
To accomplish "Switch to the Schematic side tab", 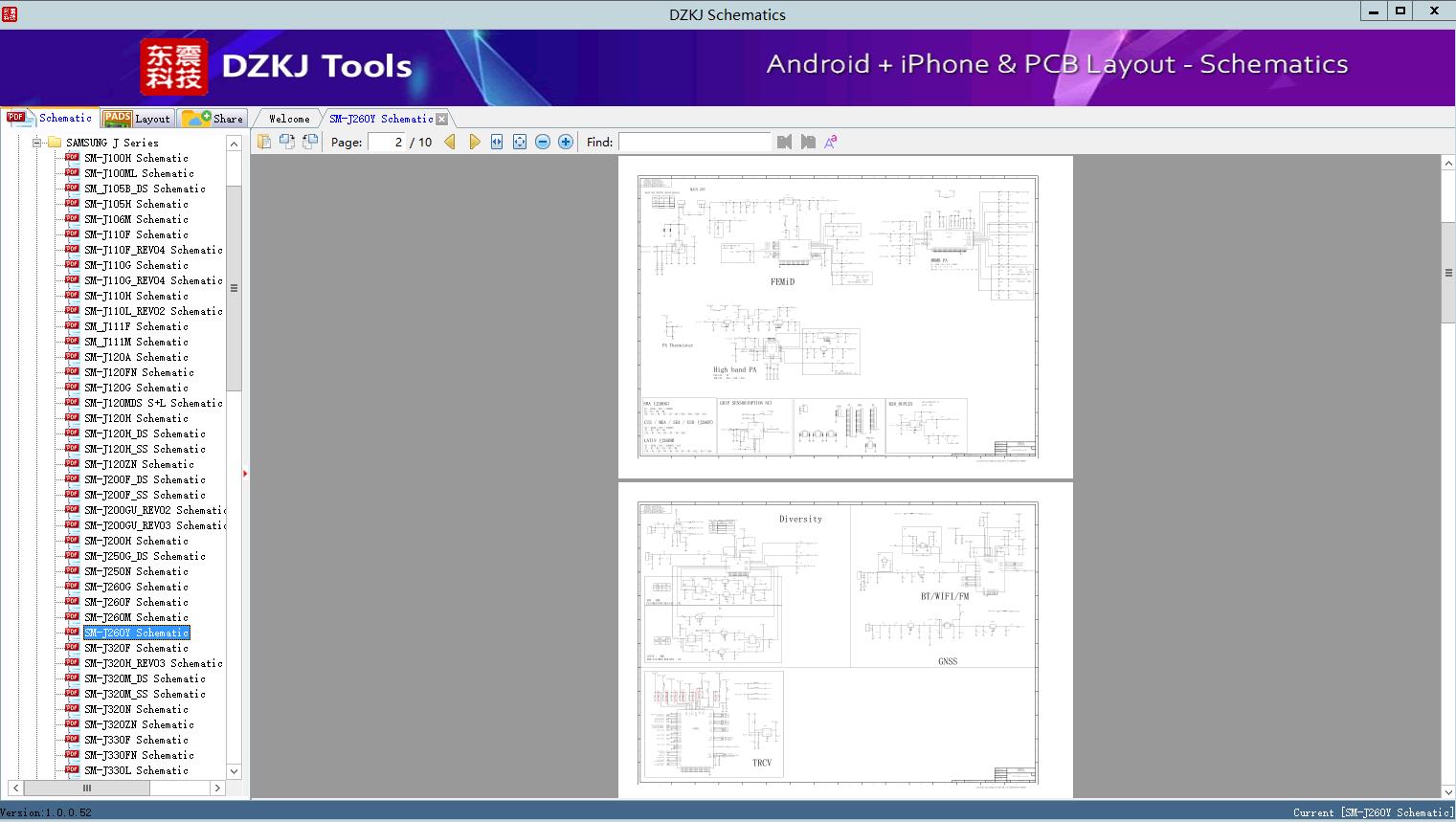I will click(x=50, y=118).
